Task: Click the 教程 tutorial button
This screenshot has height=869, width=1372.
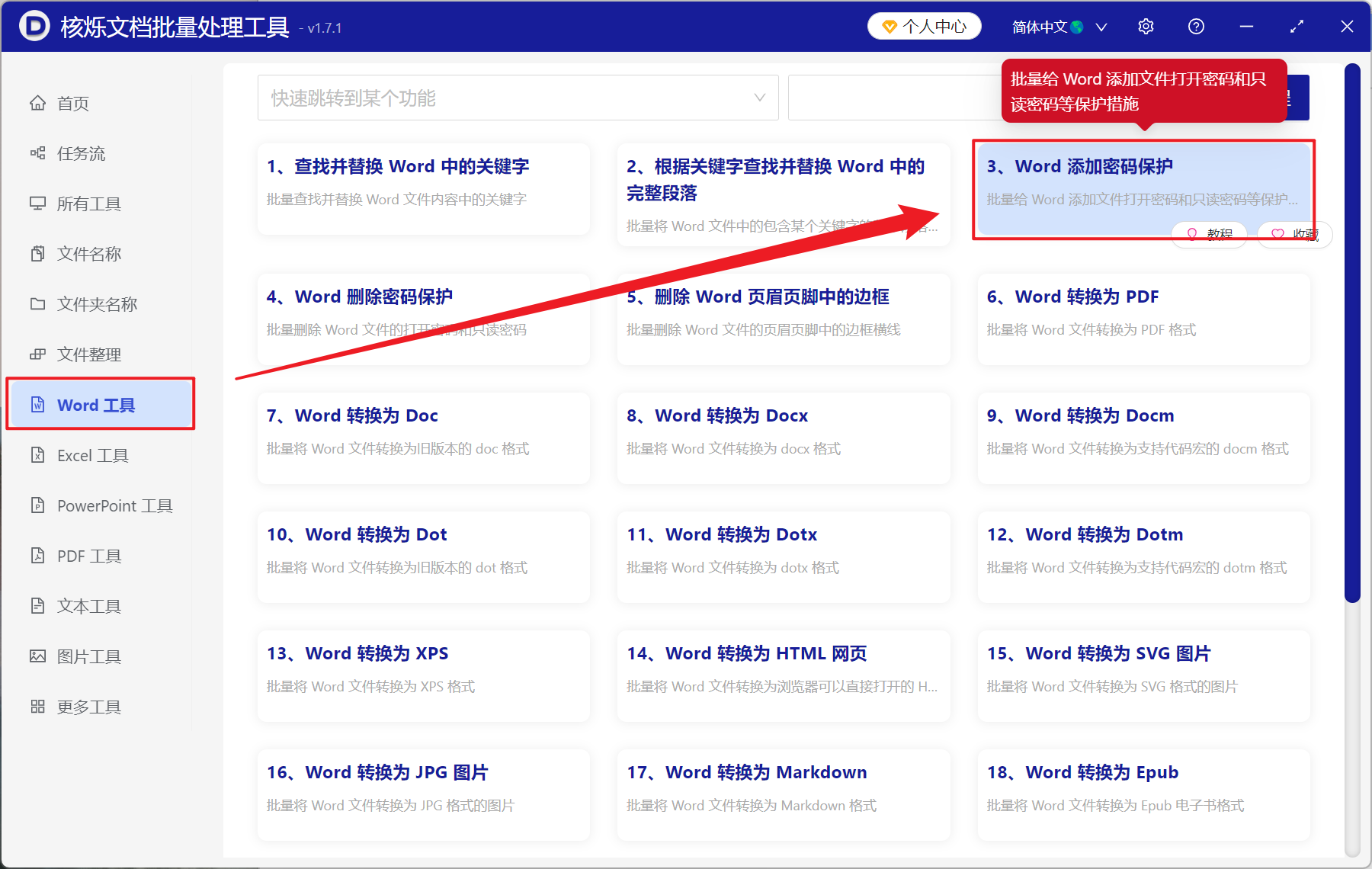Action: pos(1210,234)
